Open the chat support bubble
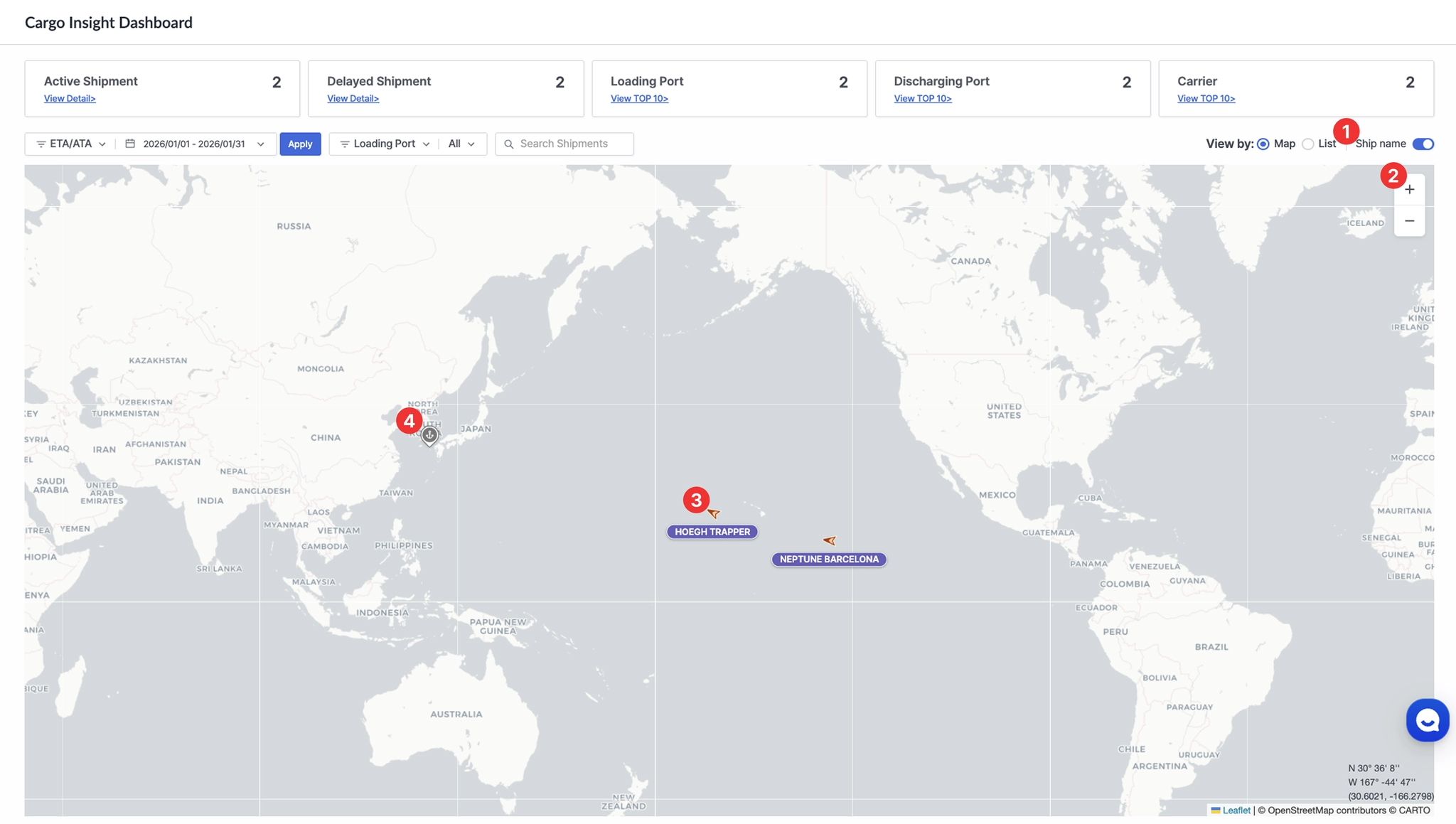The height and width of the screenshot is (824, 1456). 1427,720
